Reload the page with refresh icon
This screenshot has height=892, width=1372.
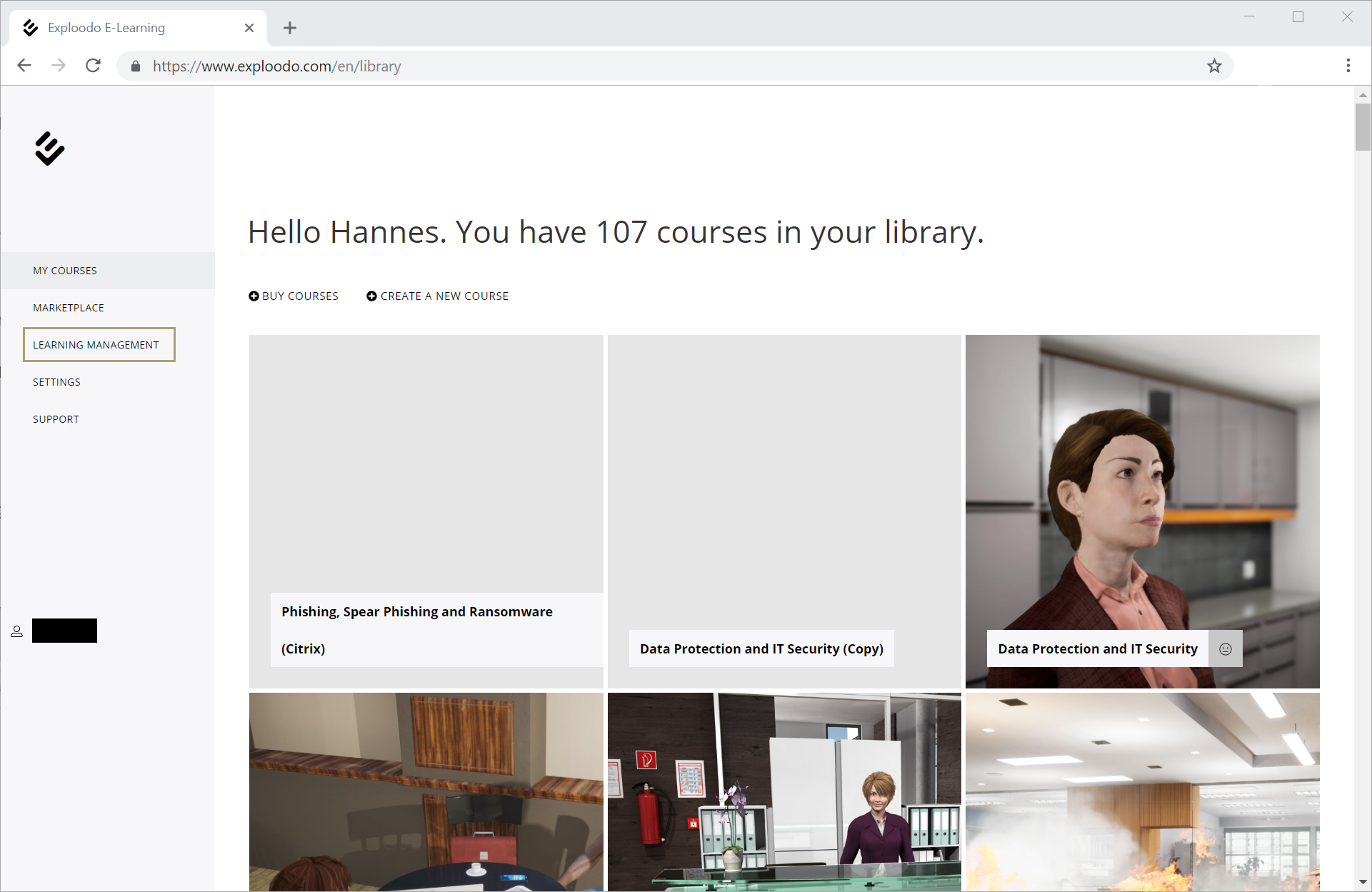click(x=93, y=66)
